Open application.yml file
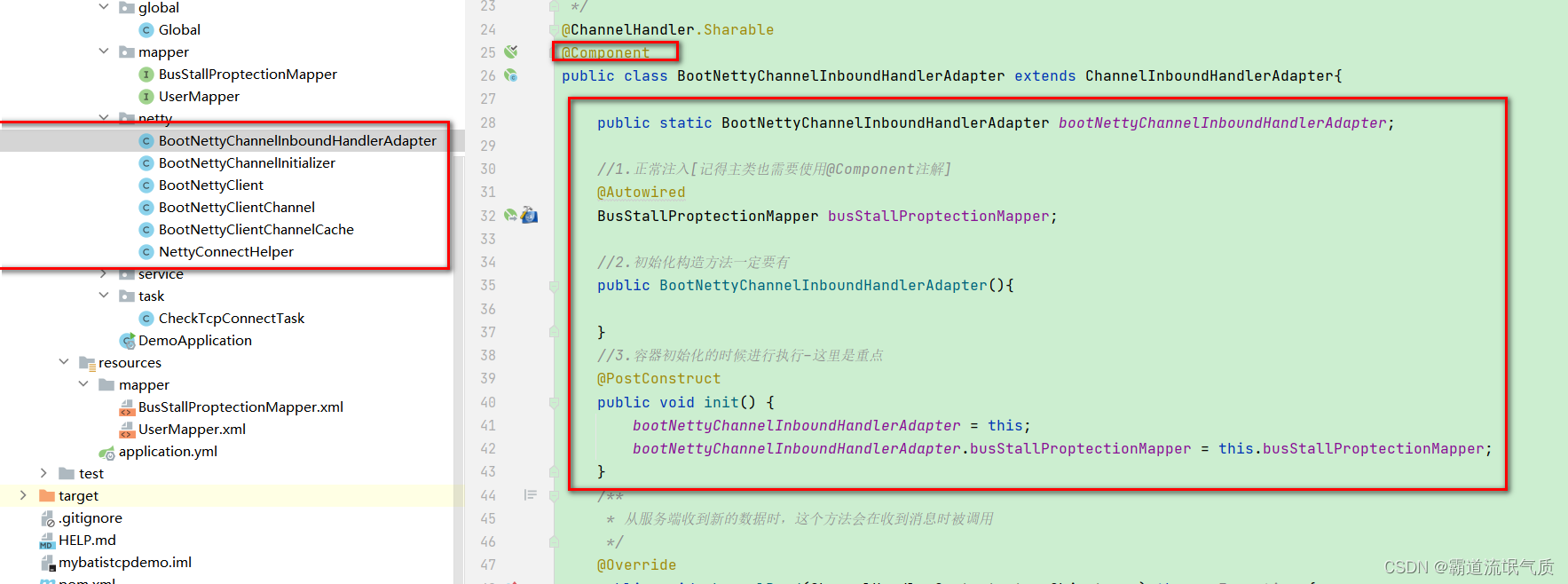 pos(168,452)
